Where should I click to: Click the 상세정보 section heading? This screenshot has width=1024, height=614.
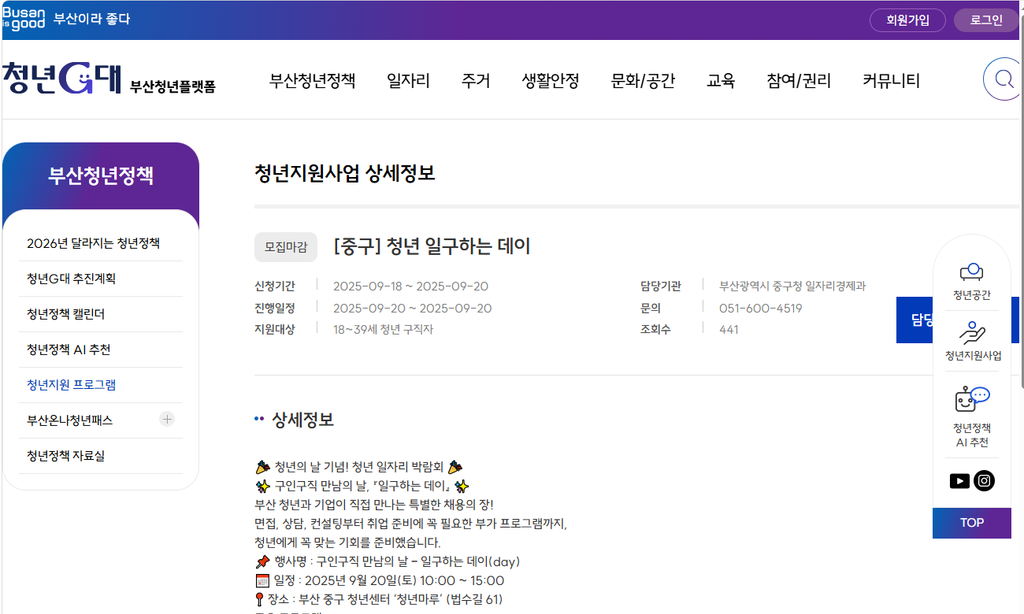(302, 419)
